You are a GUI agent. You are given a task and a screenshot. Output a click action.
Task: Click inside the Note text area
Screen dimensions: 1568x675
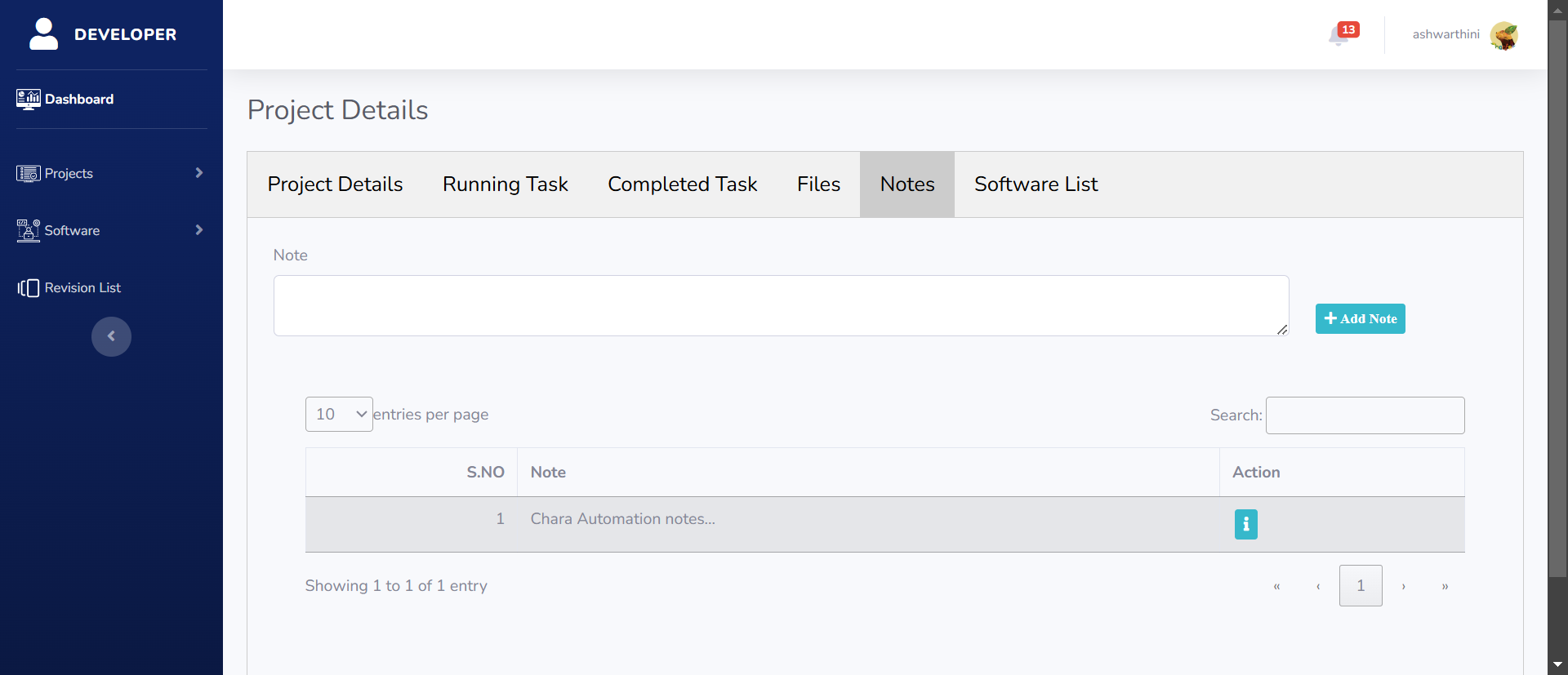tap(781, 305)
